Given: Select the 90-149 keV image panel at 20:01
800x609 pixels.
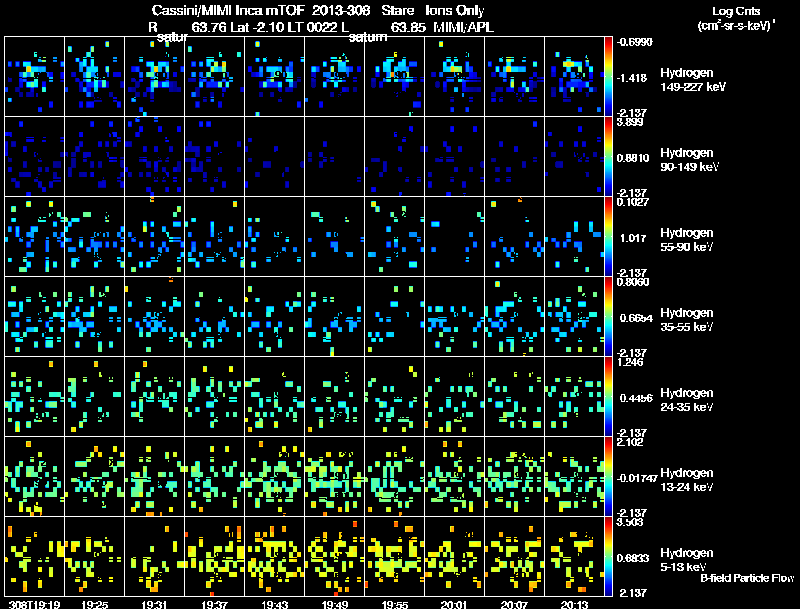Looking at the screenshot, I should 454,157.
